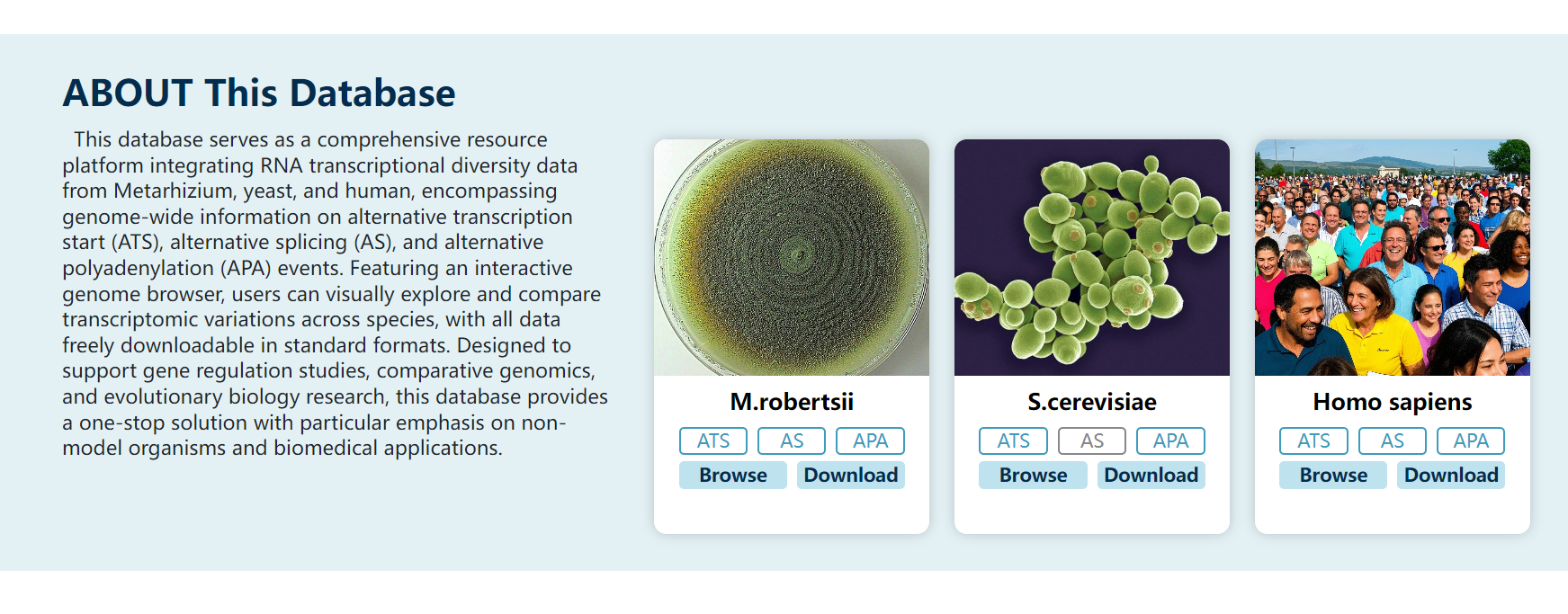Screen dimensions: 1568x614
Task: Click the S.cerevisiae yeast cells image
Action: (x=1092, y=257)
